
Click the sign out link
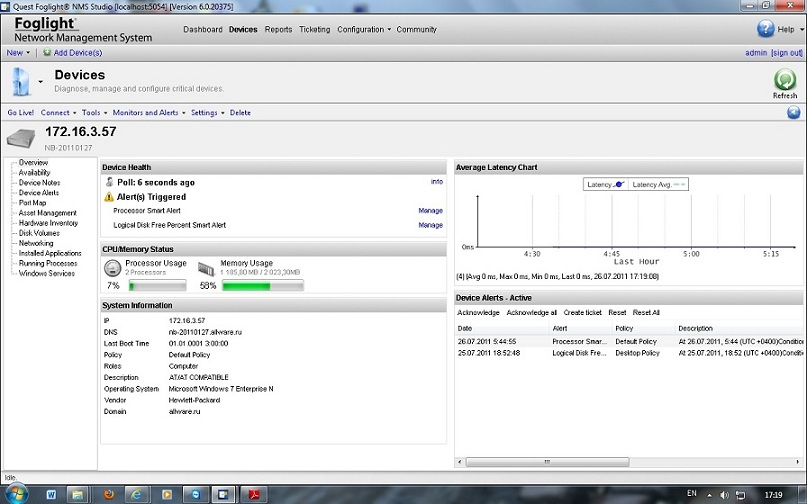786,53
